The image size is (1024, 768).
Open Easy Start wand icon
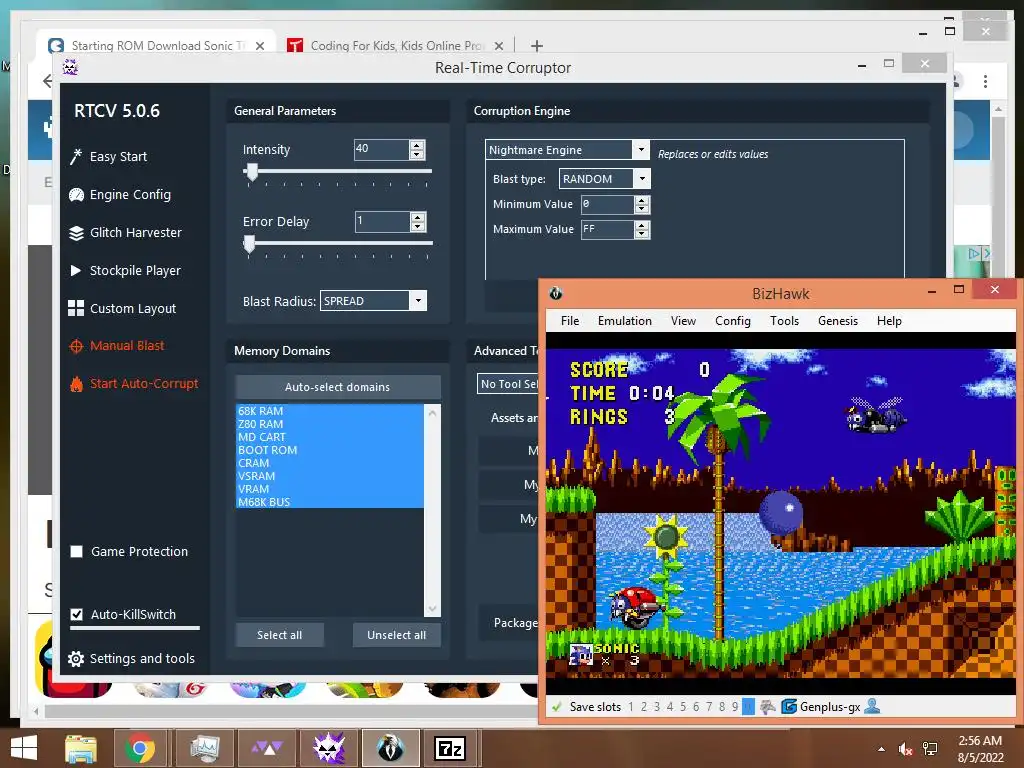pyautogui.click(x=76, y=157)
